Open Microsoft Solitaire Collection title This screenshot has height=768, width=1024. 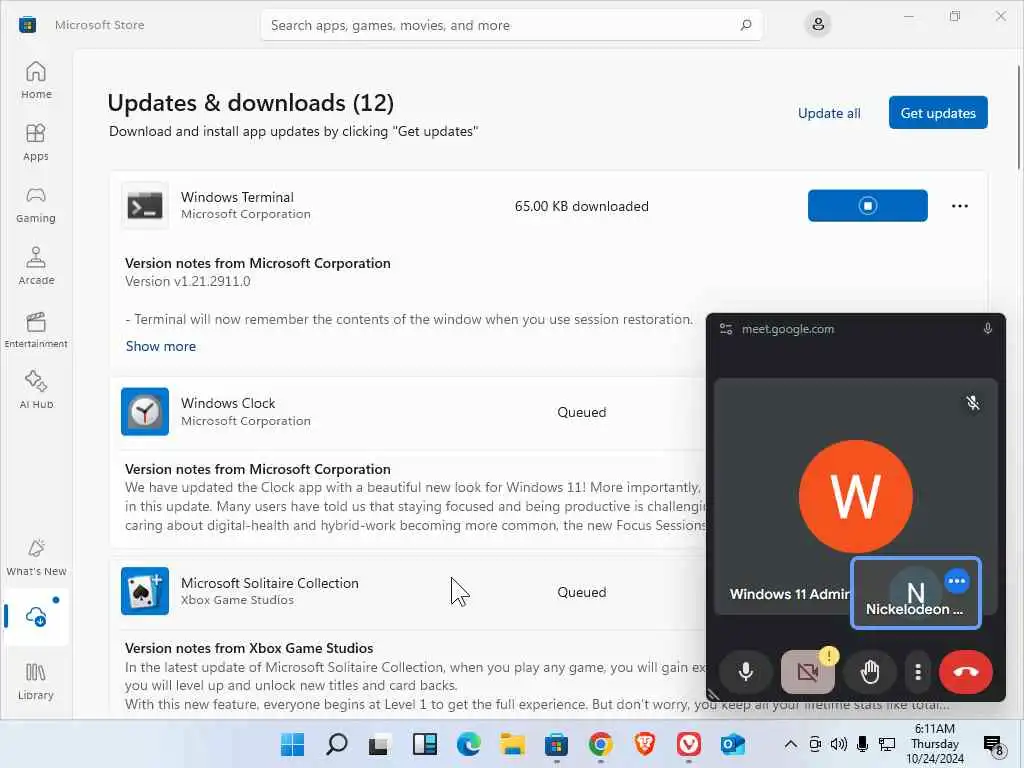[x=270, y=583]
